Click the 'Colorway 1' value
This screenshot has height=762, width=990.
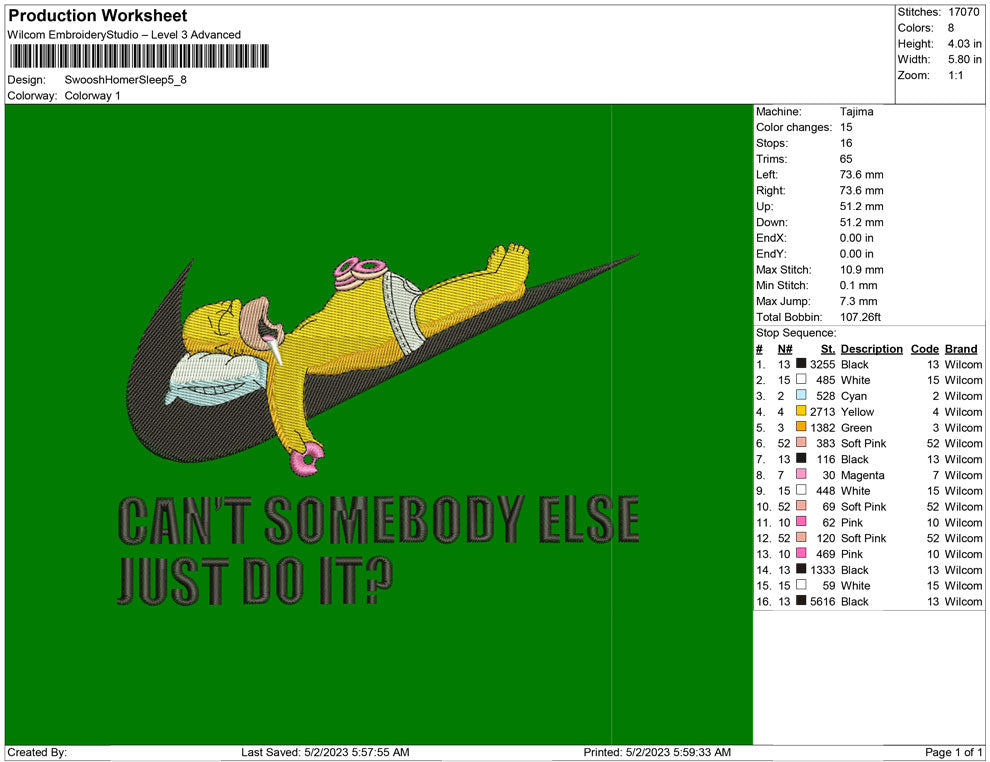(x=92, y=96)
